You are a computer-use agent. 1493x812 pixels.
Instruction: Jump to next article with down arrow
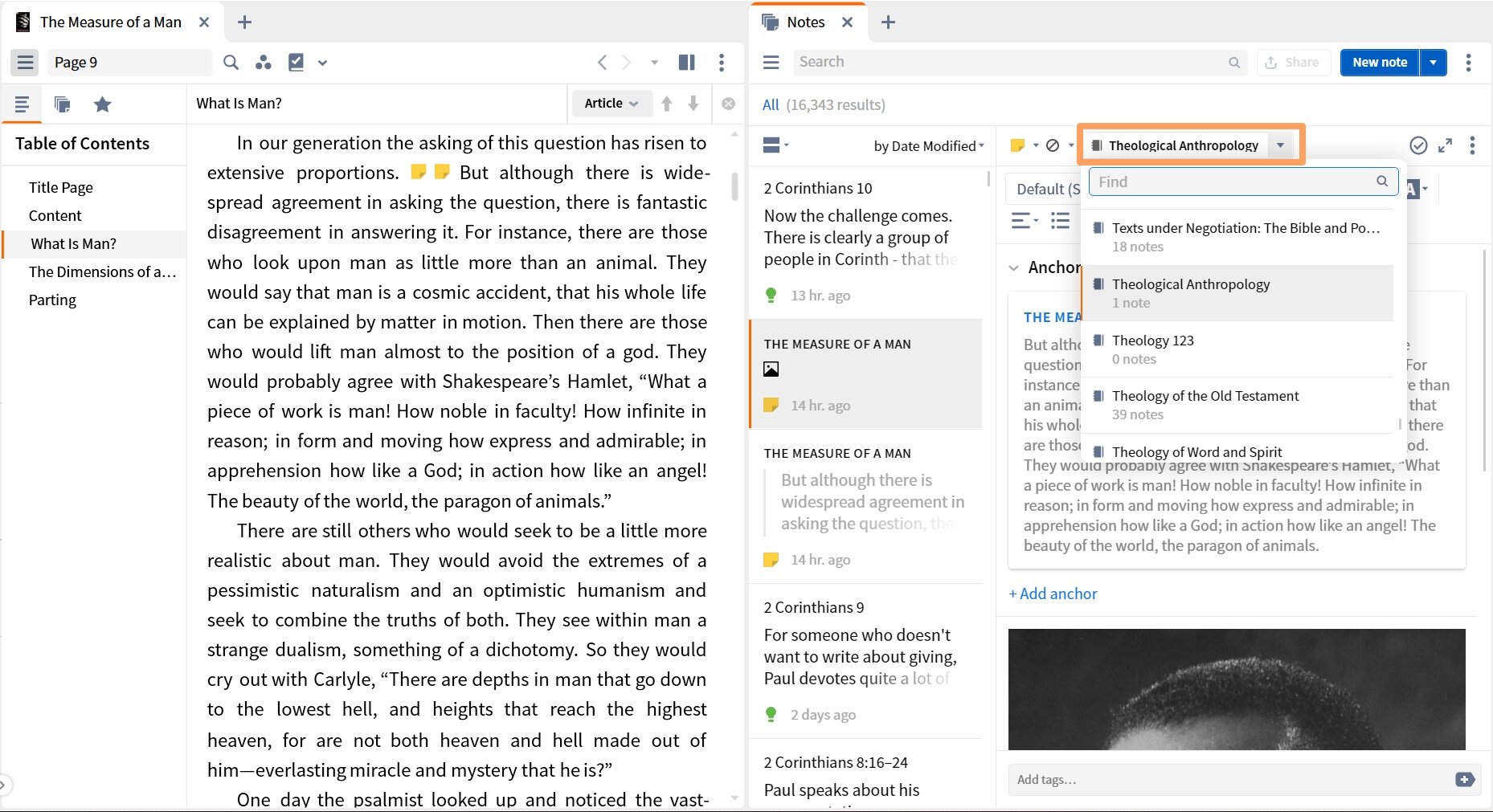[693, 103]
